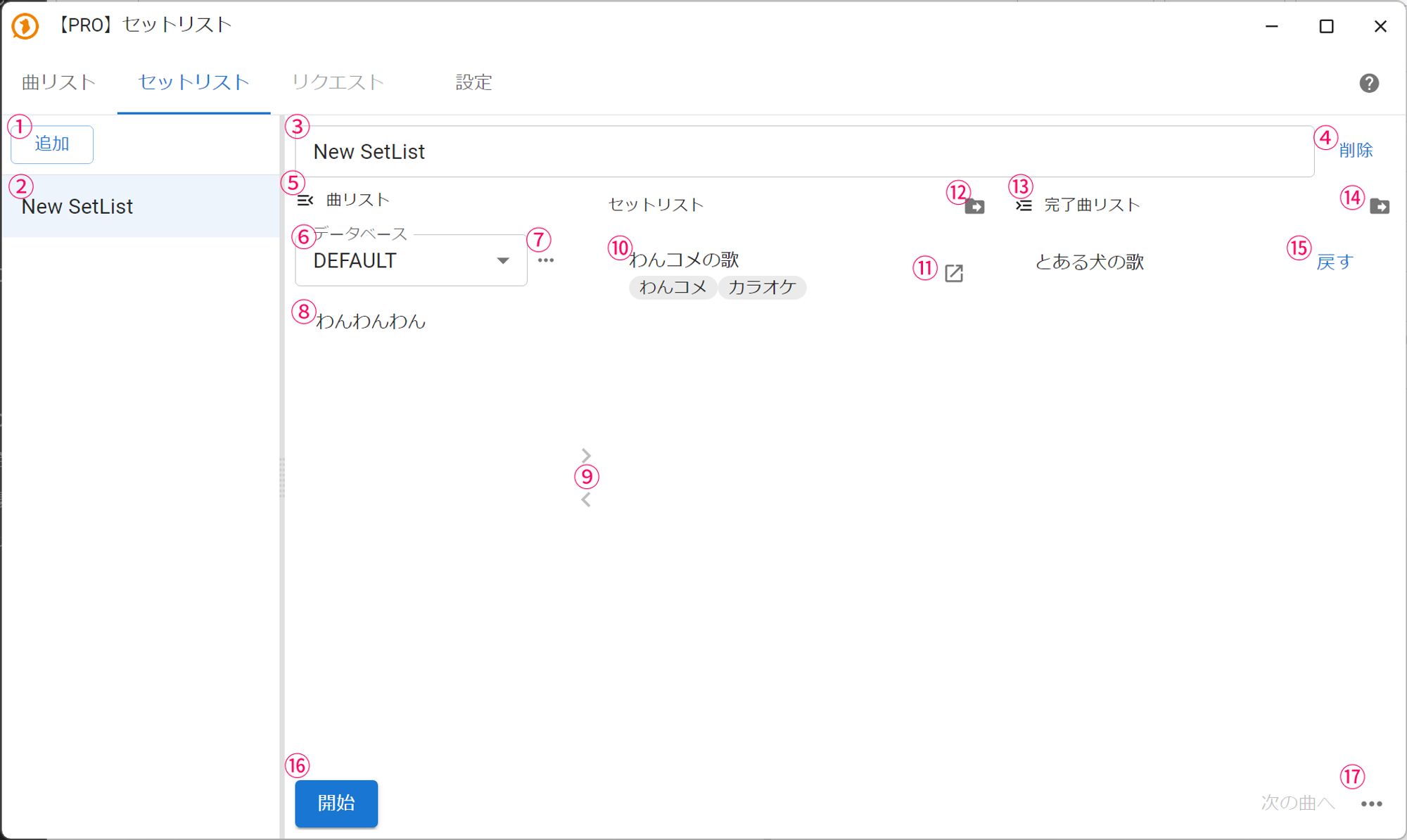Screen dimensions: 1407x840
Task: Click the help question mark icon
Action: (1368, 83)
